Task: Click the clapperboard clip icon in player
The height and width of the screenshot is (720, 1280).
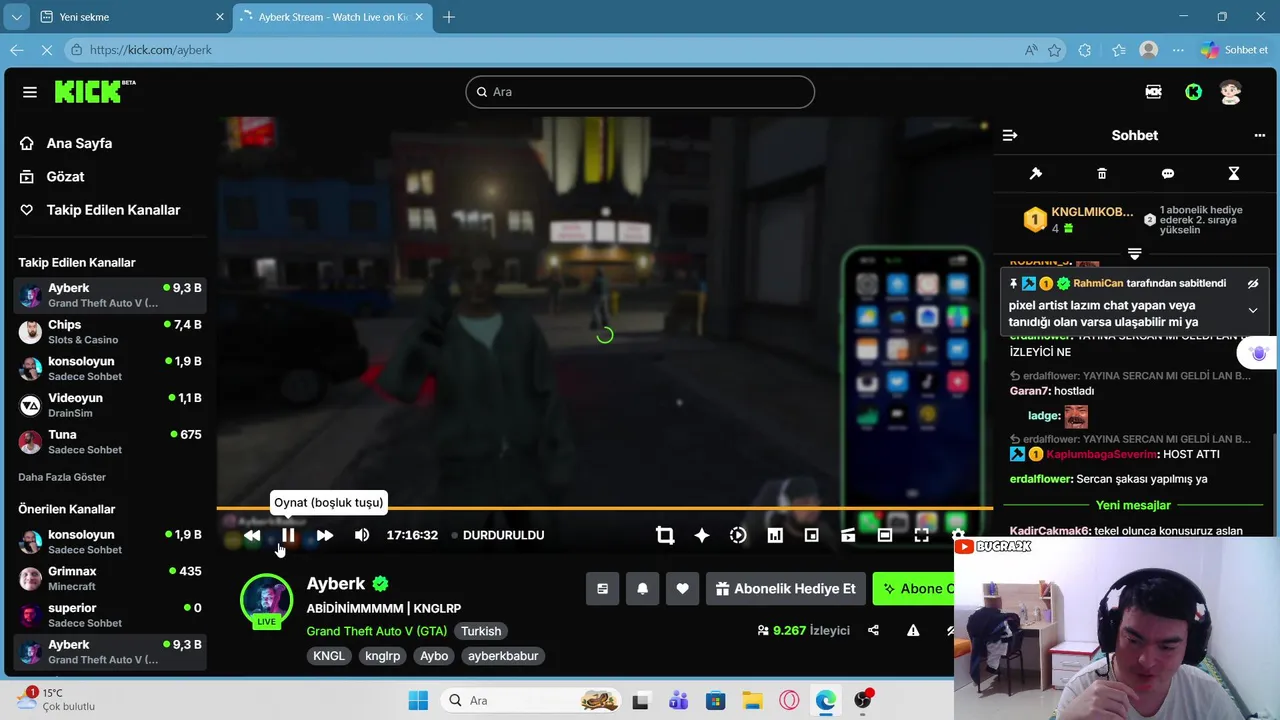Action: pos(848,535)
